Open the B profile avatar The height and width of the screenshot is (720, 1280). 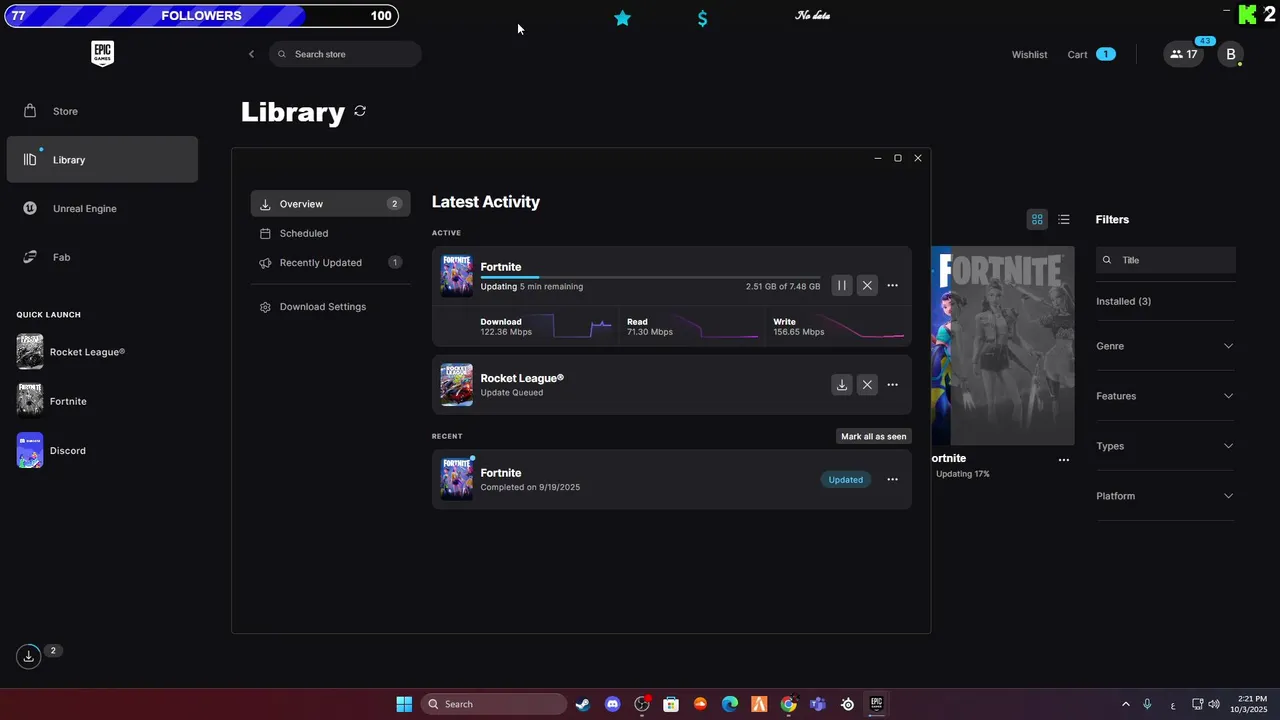[1231, 54]
